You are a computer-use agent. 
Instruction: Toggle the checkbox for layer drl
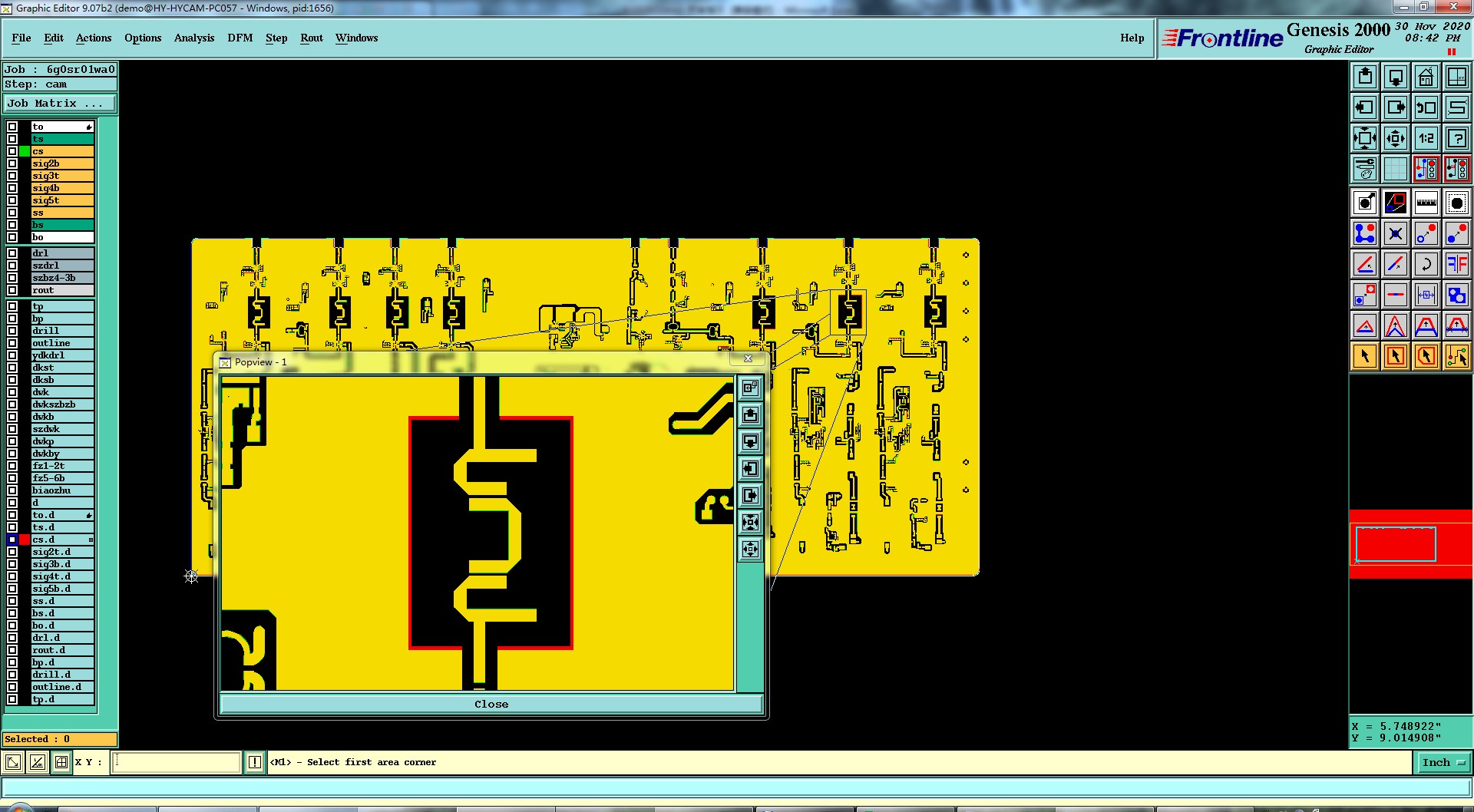[x=12, y=253]
